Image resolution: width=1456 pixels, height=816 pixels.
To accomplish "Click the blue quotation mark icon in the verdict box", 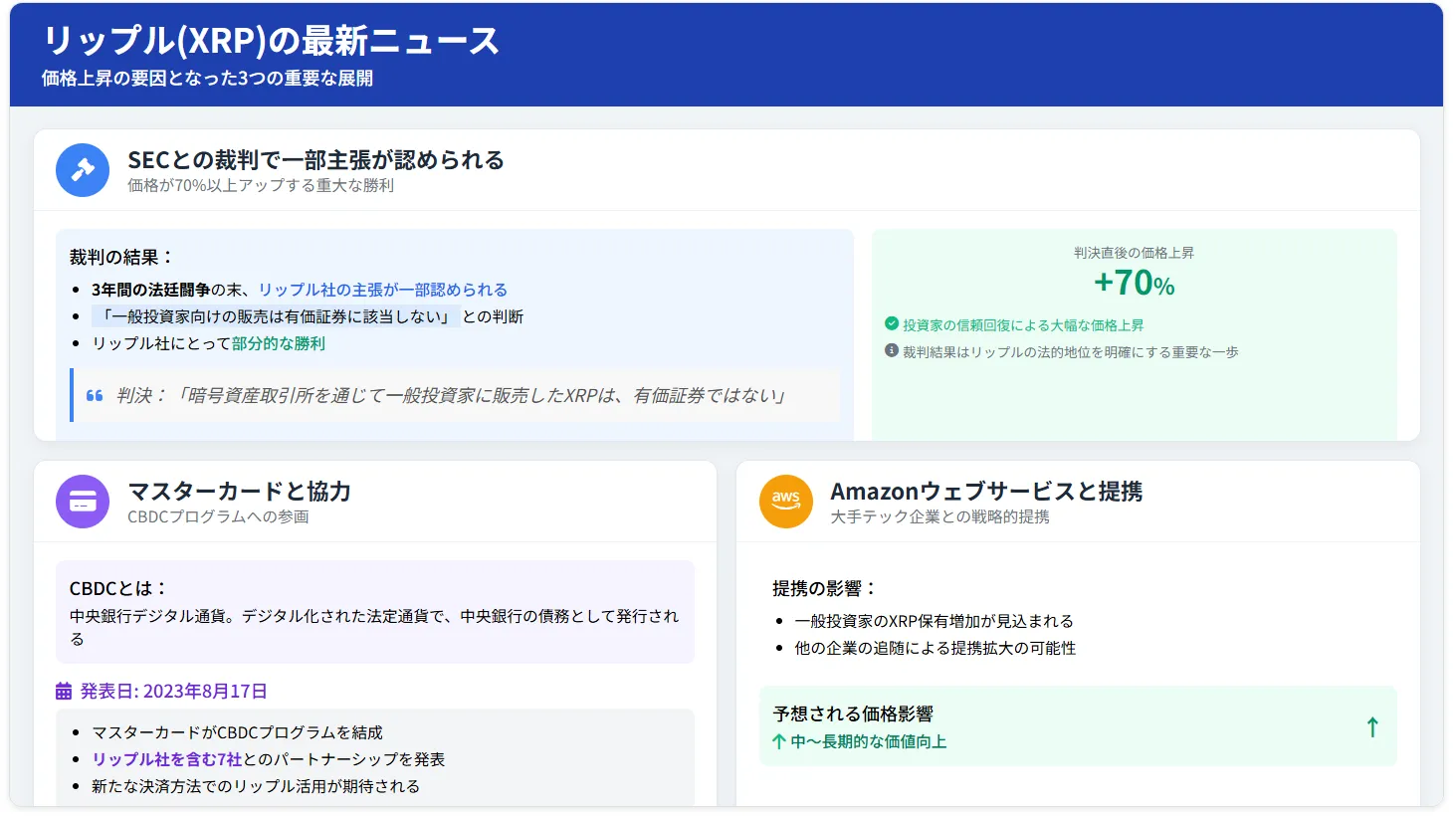I will (x=95, y=394).
